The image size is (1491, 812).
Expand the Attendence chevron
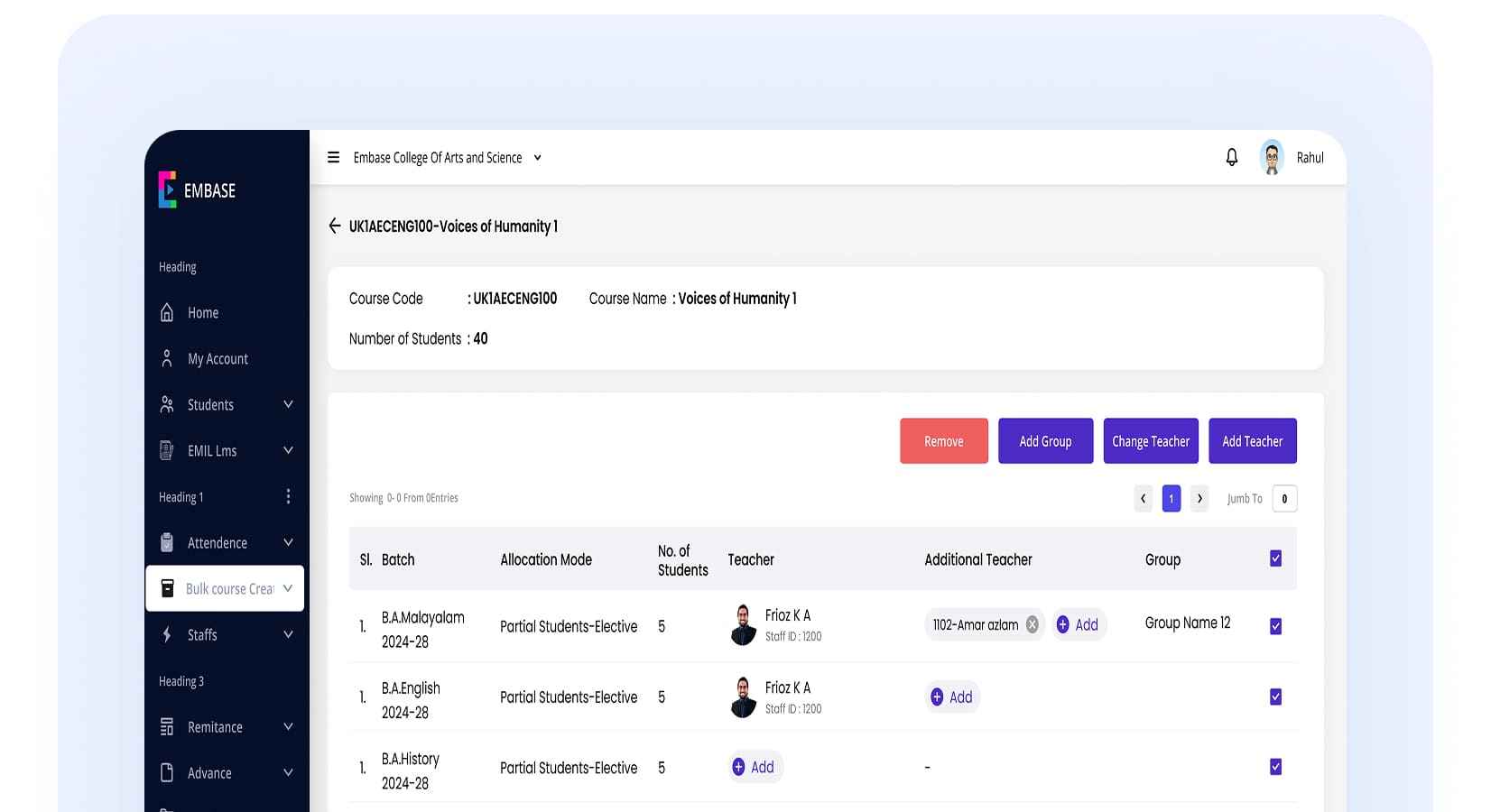pos(288,542)
